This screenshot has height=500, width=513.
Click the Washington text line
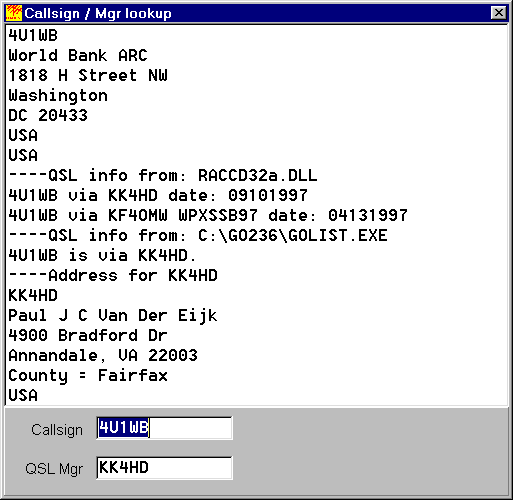click(x=58, y=96)
